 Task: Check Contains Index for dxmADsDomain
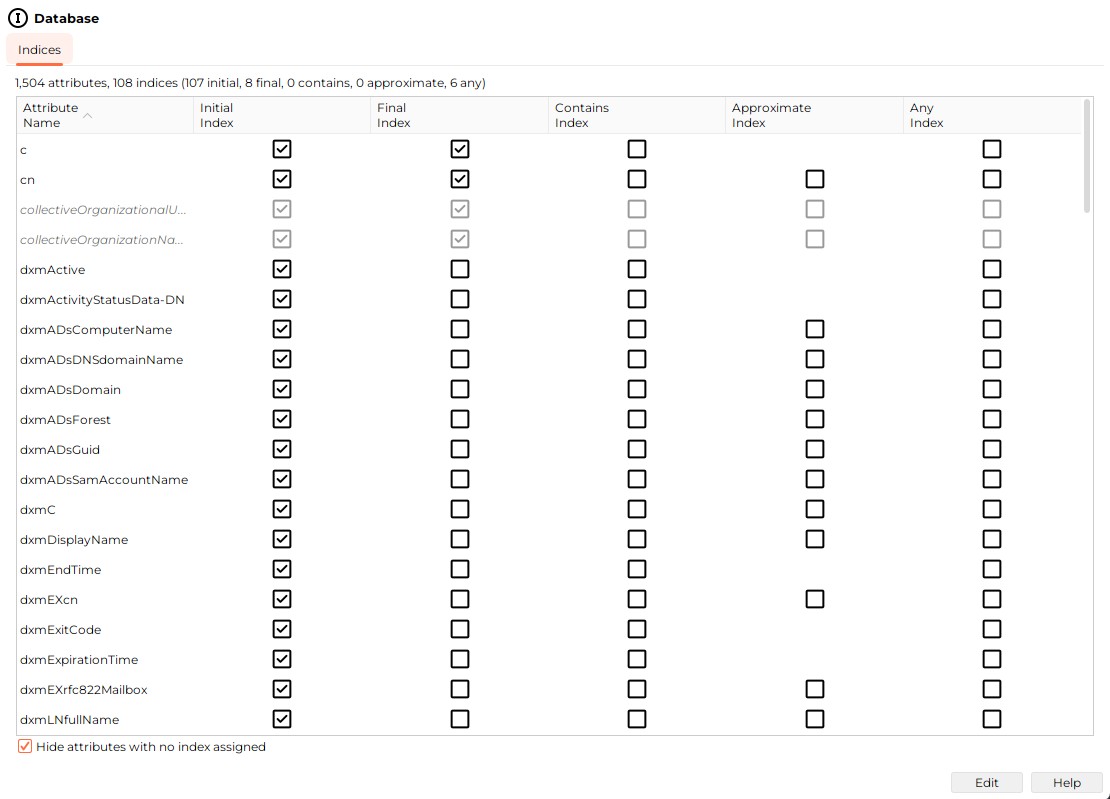[x=637, y=389]
